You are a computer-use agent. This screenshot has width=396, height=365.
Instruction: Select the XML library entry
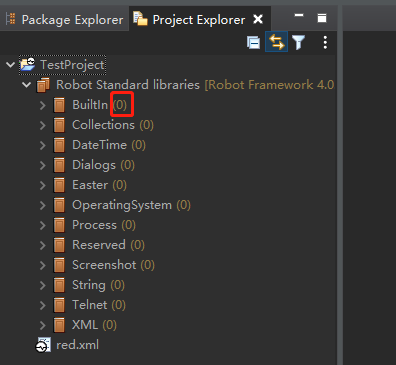pyautogui.click(x=85, y=325)
